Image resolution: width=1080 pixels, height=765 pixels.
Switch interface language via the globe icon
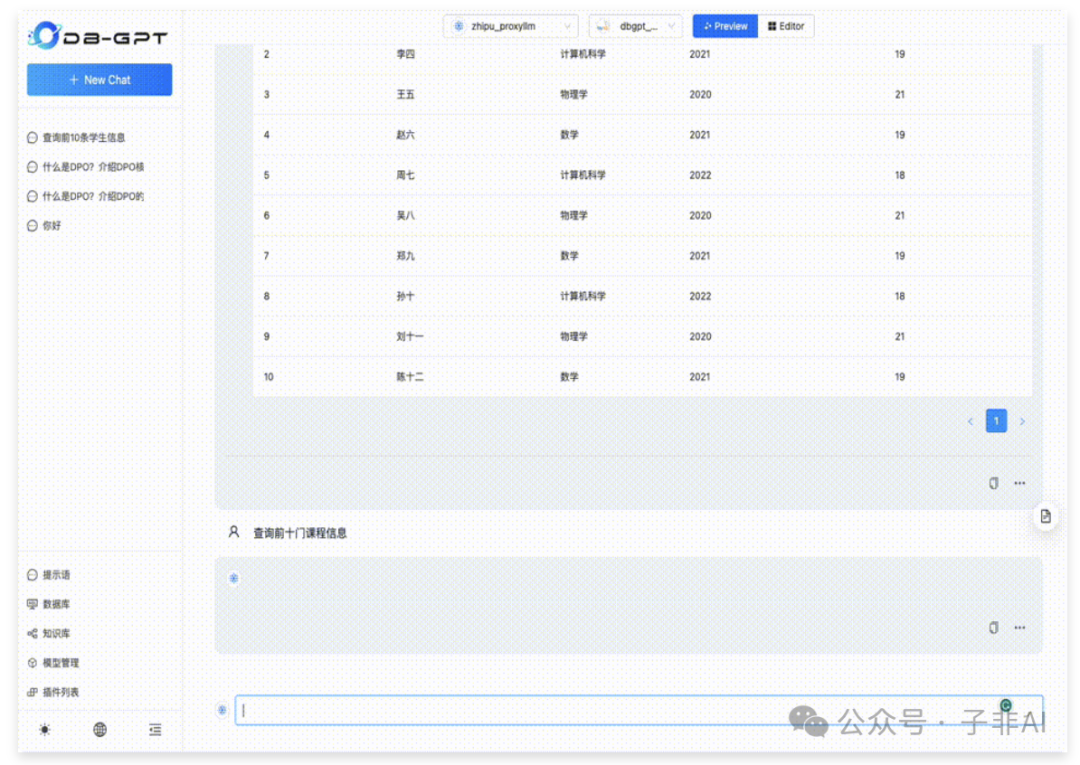99,730
